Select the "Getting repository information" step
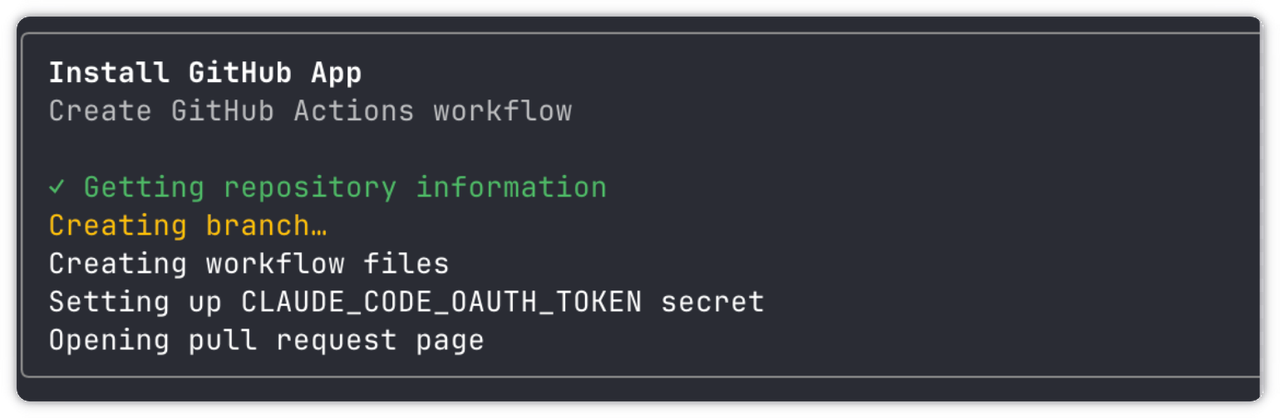 344,188
